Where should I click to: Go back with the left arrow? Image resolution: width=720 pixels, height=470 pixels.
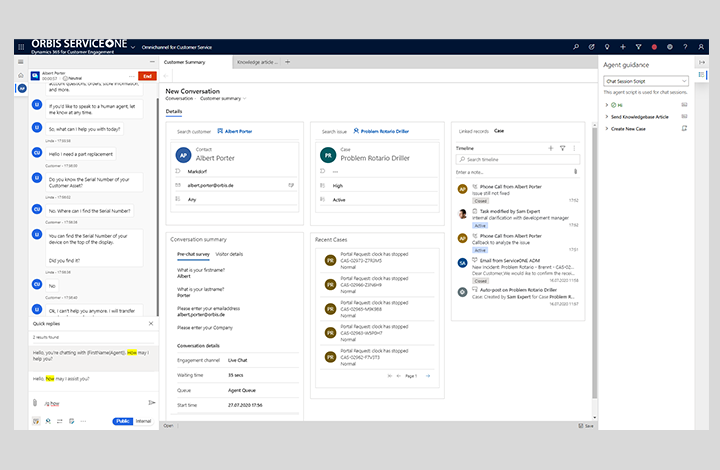tap(166, 76)
